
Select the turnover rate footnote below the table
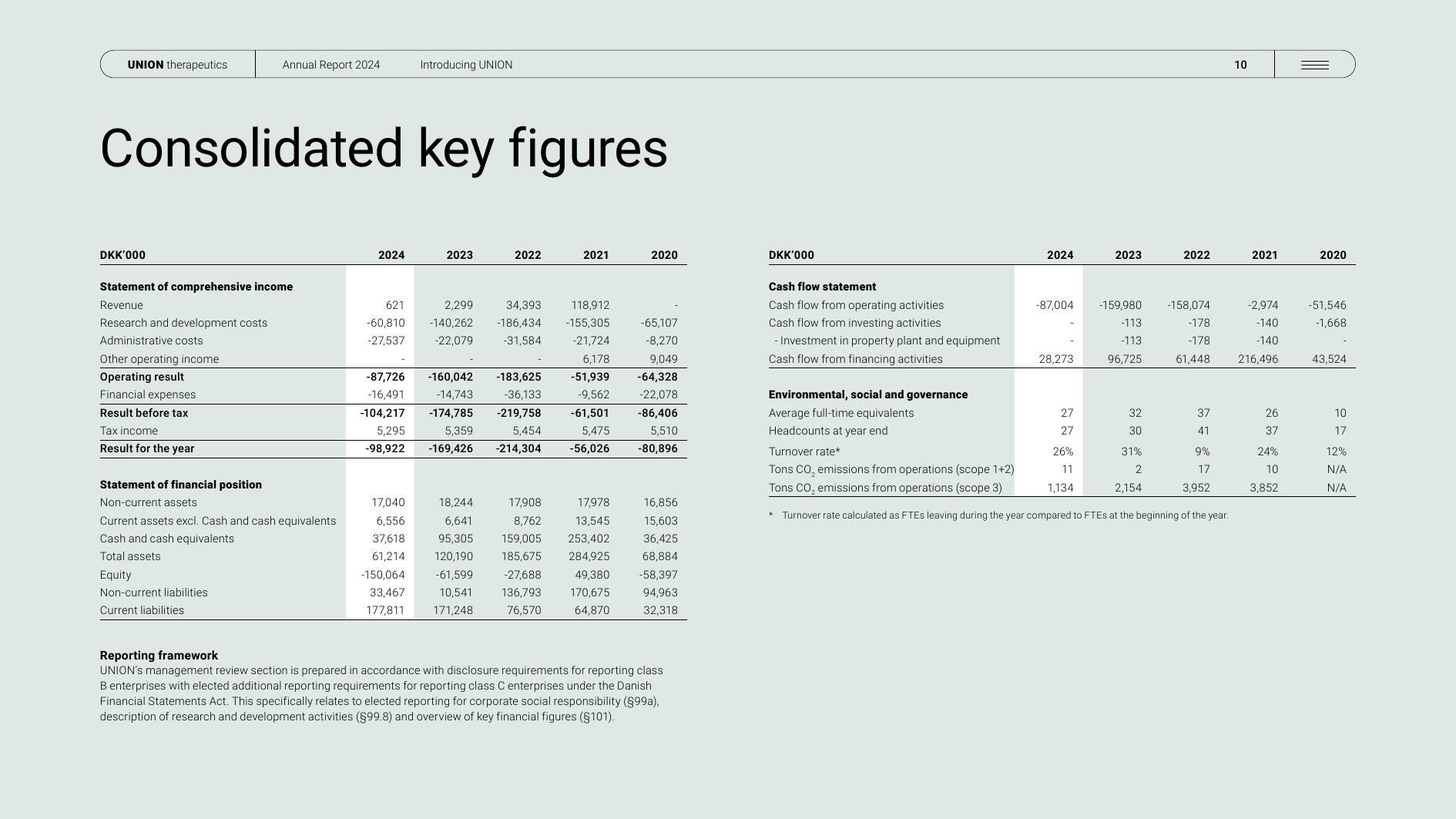pyautogui.click(x=998, y=515)
